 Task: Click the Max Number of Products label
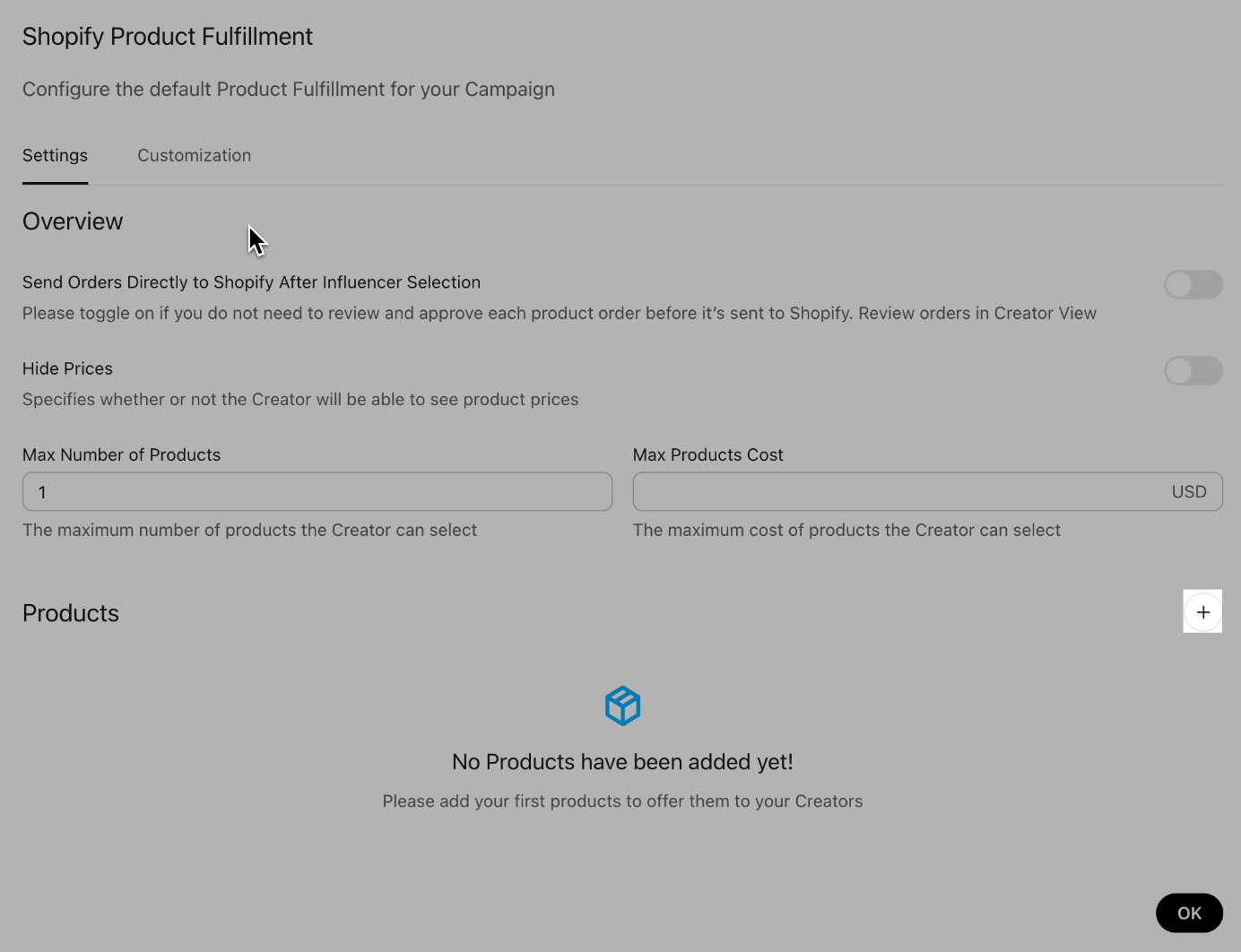coord(121,454)
